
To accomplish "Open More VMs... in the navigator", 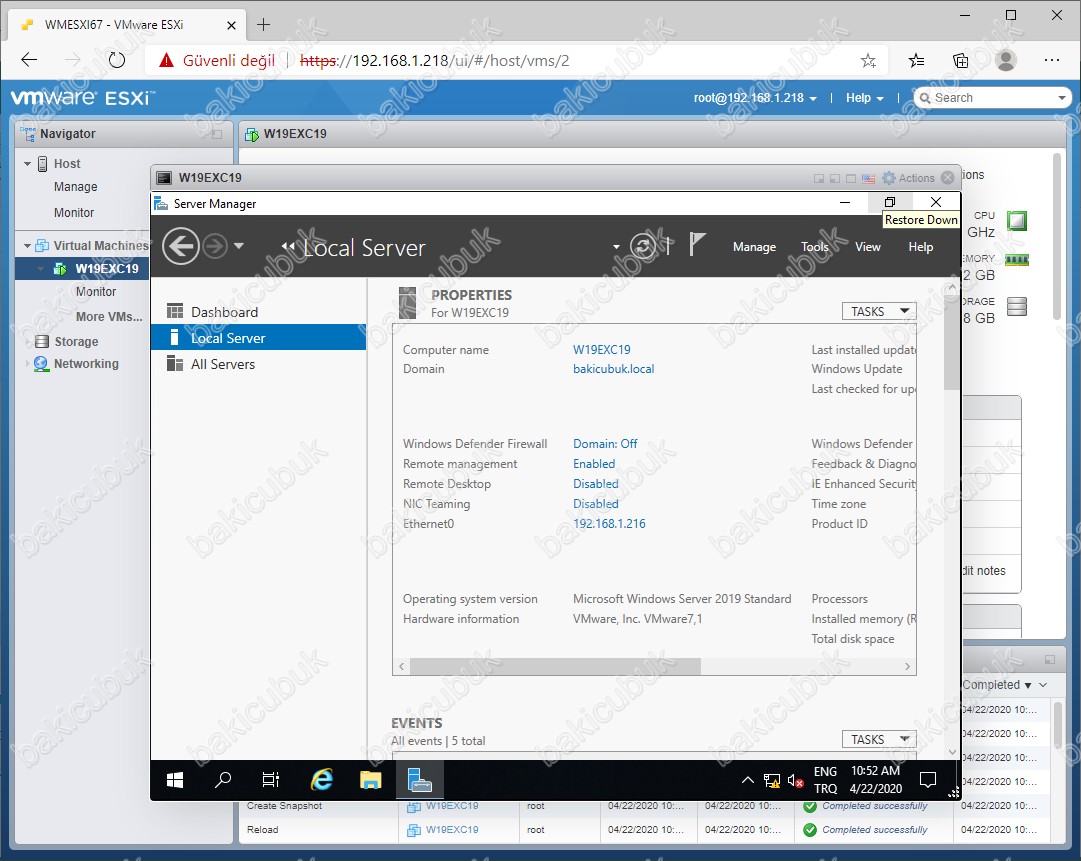I will pyautogui.click(x=109, y=316).
